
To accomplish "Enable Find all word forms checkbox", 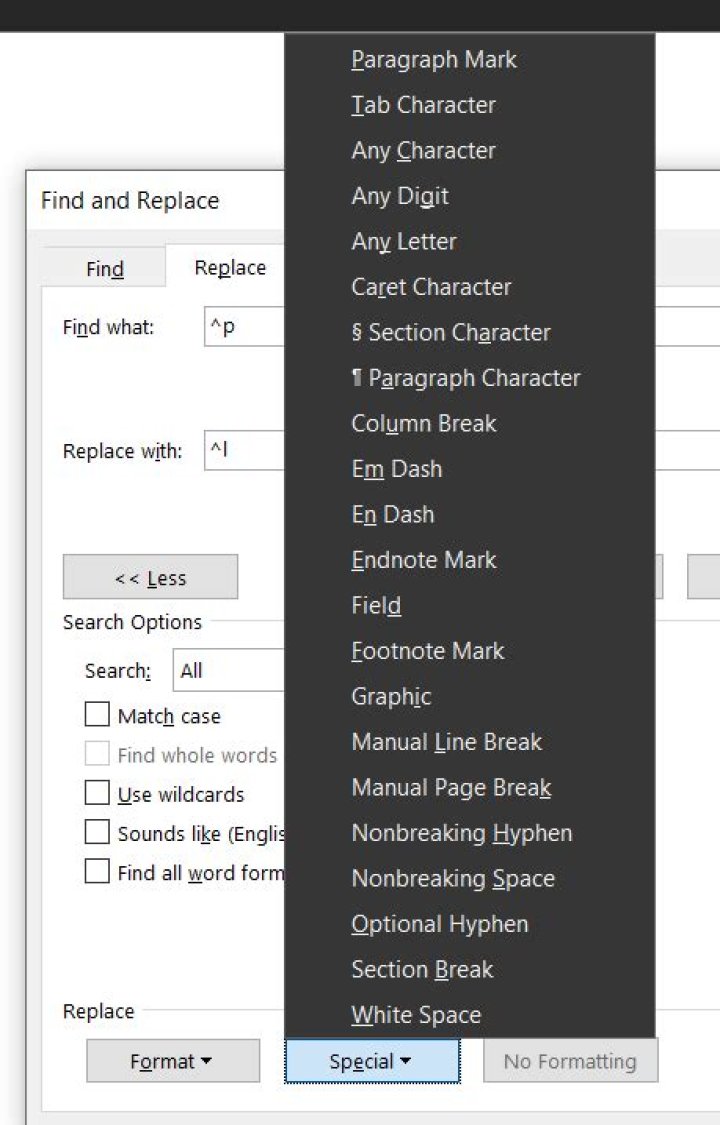I will [97, 872].
